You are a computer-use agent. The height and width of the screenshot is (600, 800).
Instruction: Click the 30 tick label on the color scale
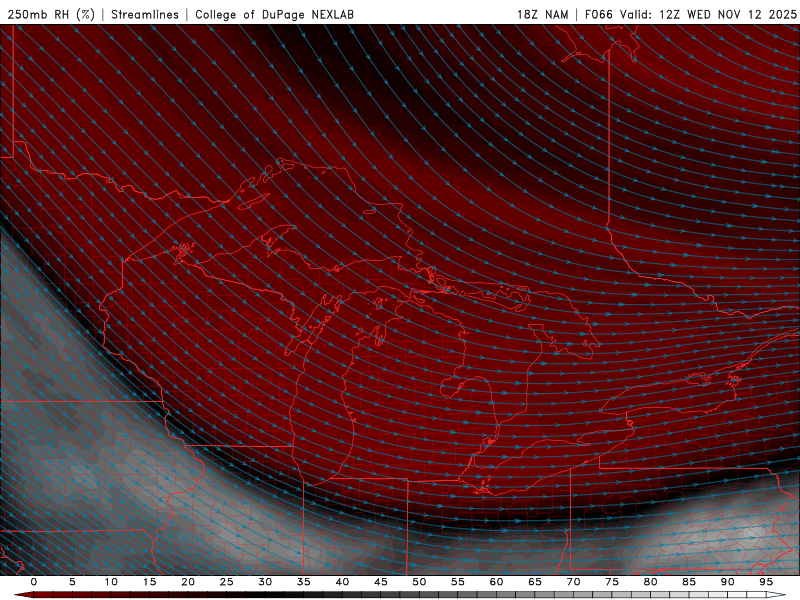(265, 582)
